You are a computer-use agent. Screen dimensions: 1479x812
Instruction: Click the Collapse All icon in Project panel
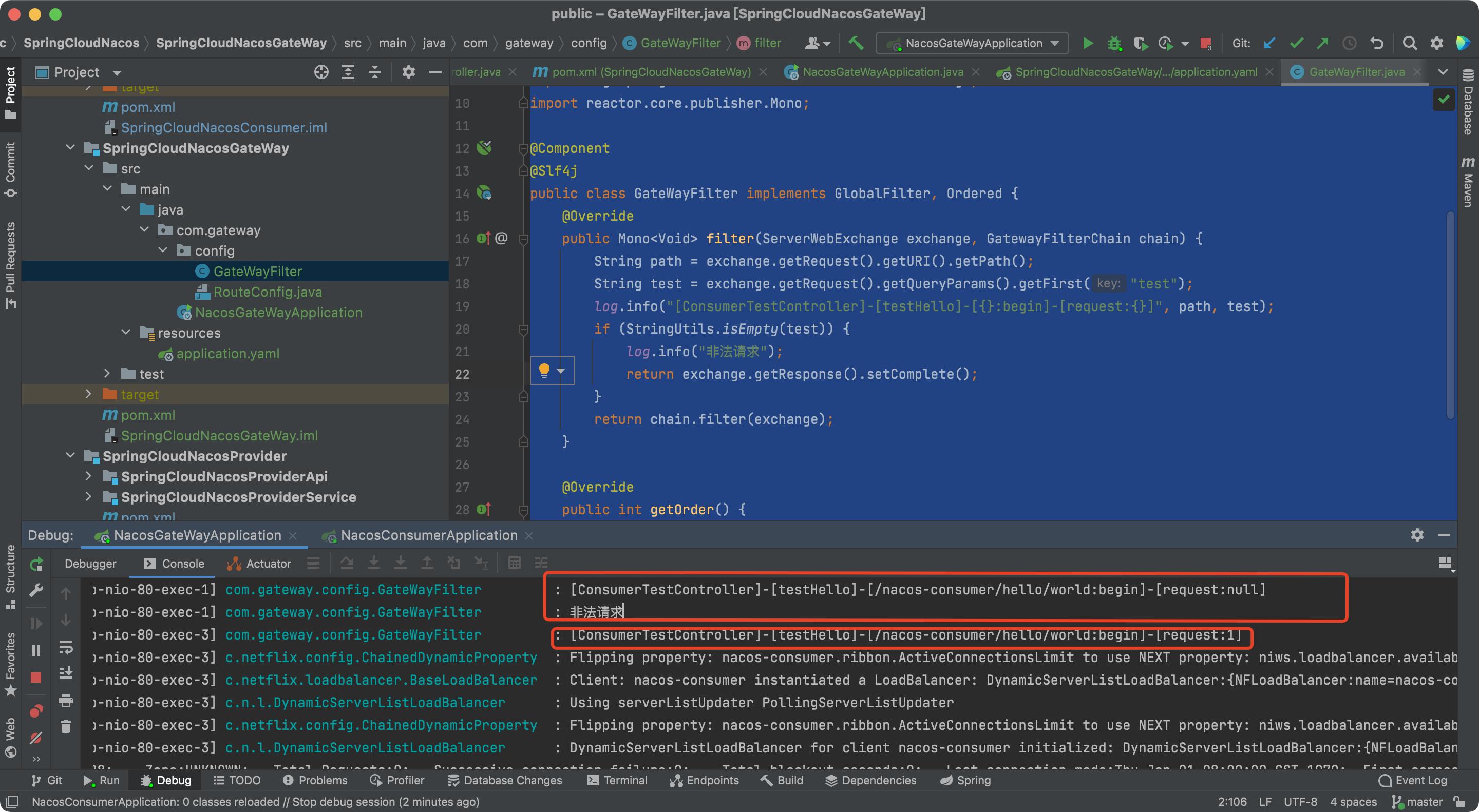tap(375, 72)
